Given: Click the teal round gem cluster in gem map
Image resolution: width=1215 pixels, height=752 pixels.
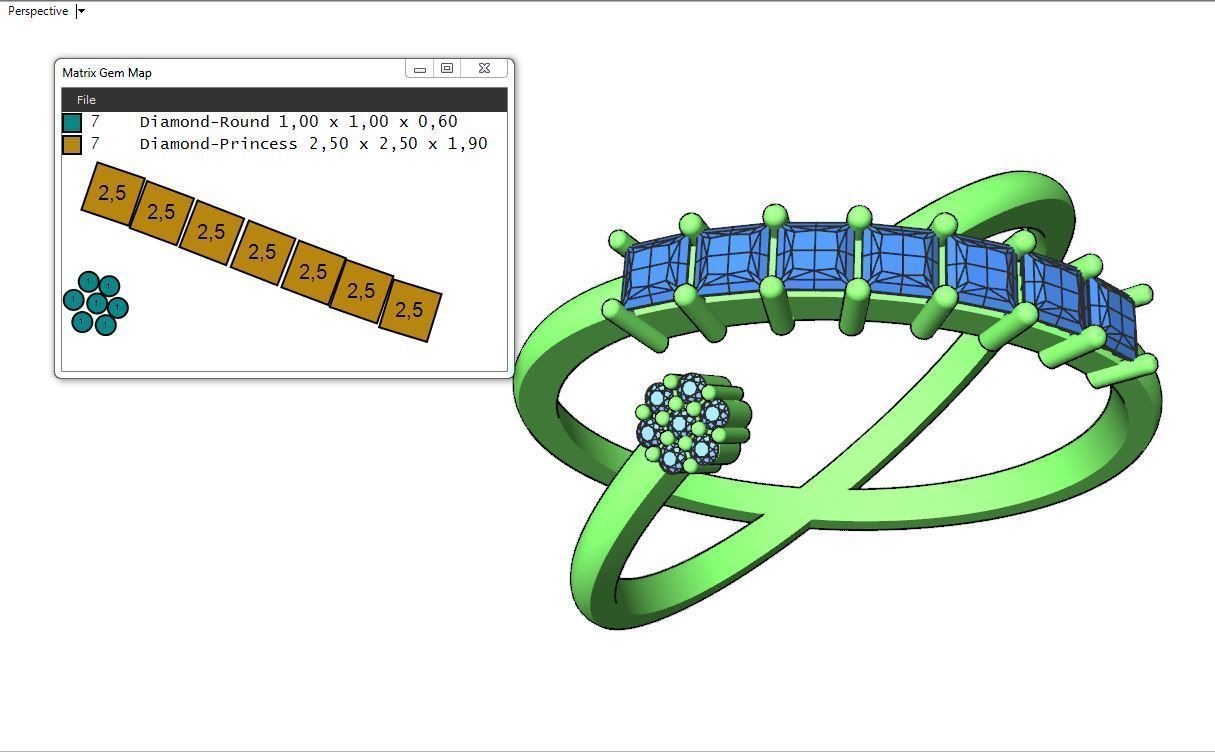Looking at the screenshot, I should (x=96, y=303).
